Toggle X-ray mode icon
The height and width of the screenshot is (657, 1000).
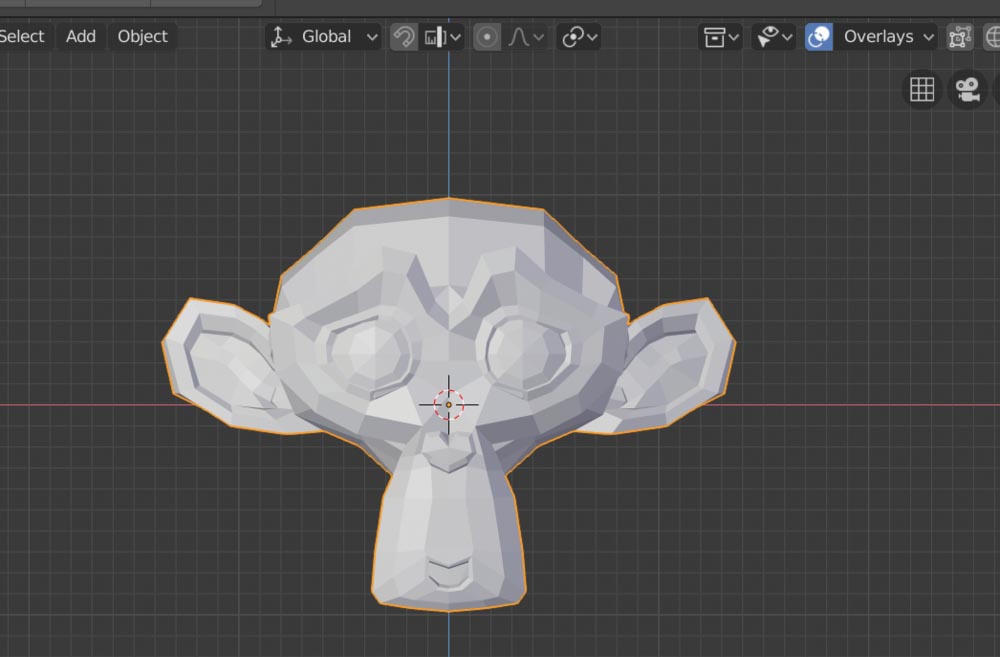(960, 37)
